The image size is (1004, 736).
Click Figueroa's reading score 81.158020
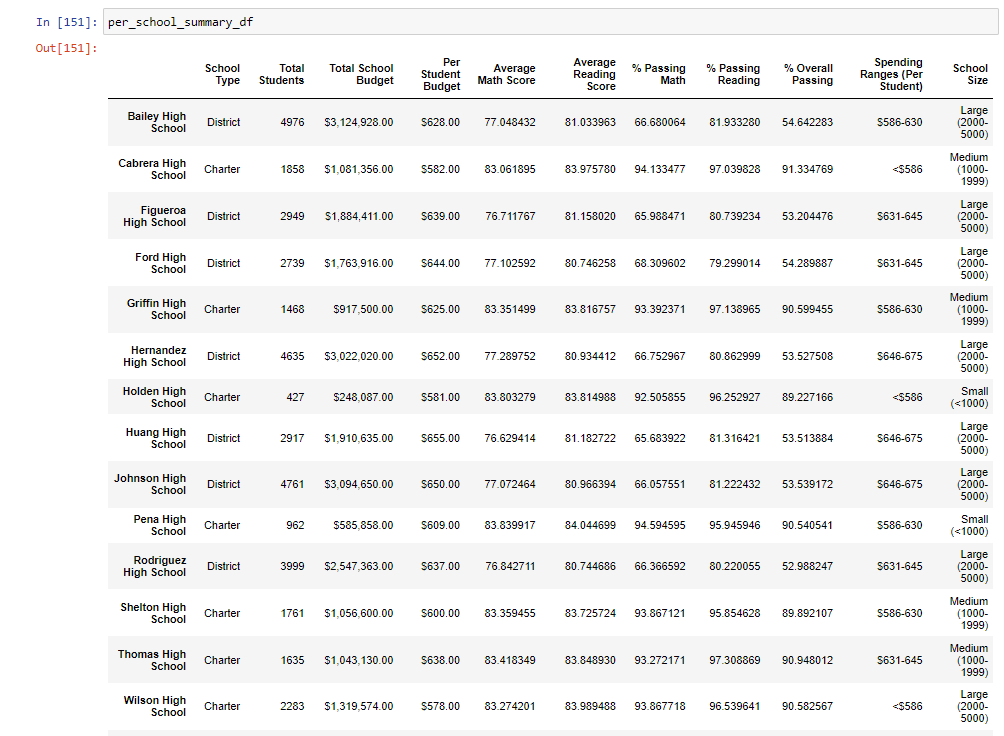pos(590,217)
